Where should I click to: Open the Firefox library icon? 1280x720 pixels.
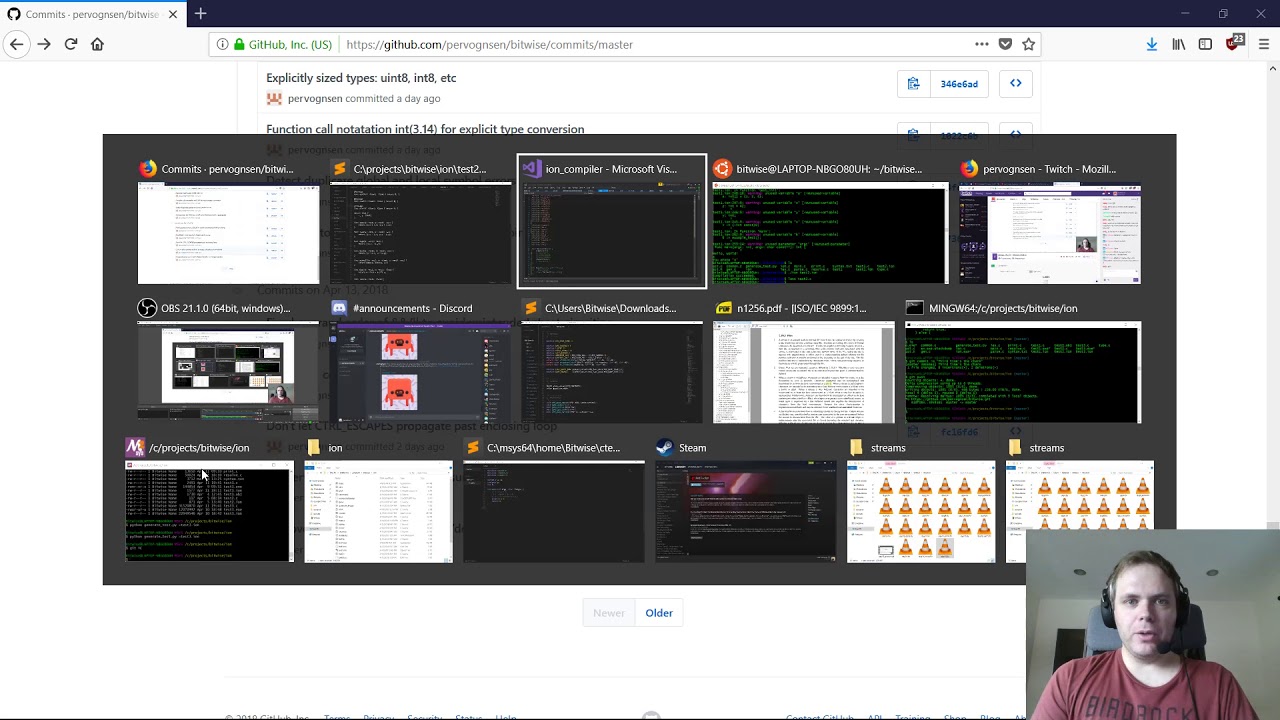[1179, 44]
